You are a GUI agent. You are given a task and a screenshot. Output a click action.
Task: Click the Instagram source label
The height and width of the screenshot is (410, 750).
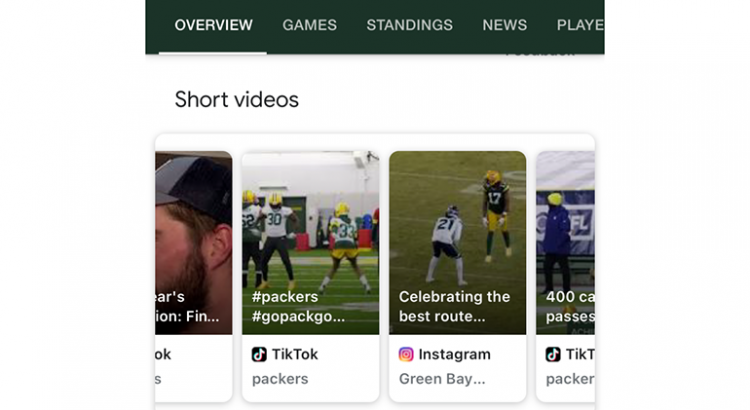coord(454,354)
